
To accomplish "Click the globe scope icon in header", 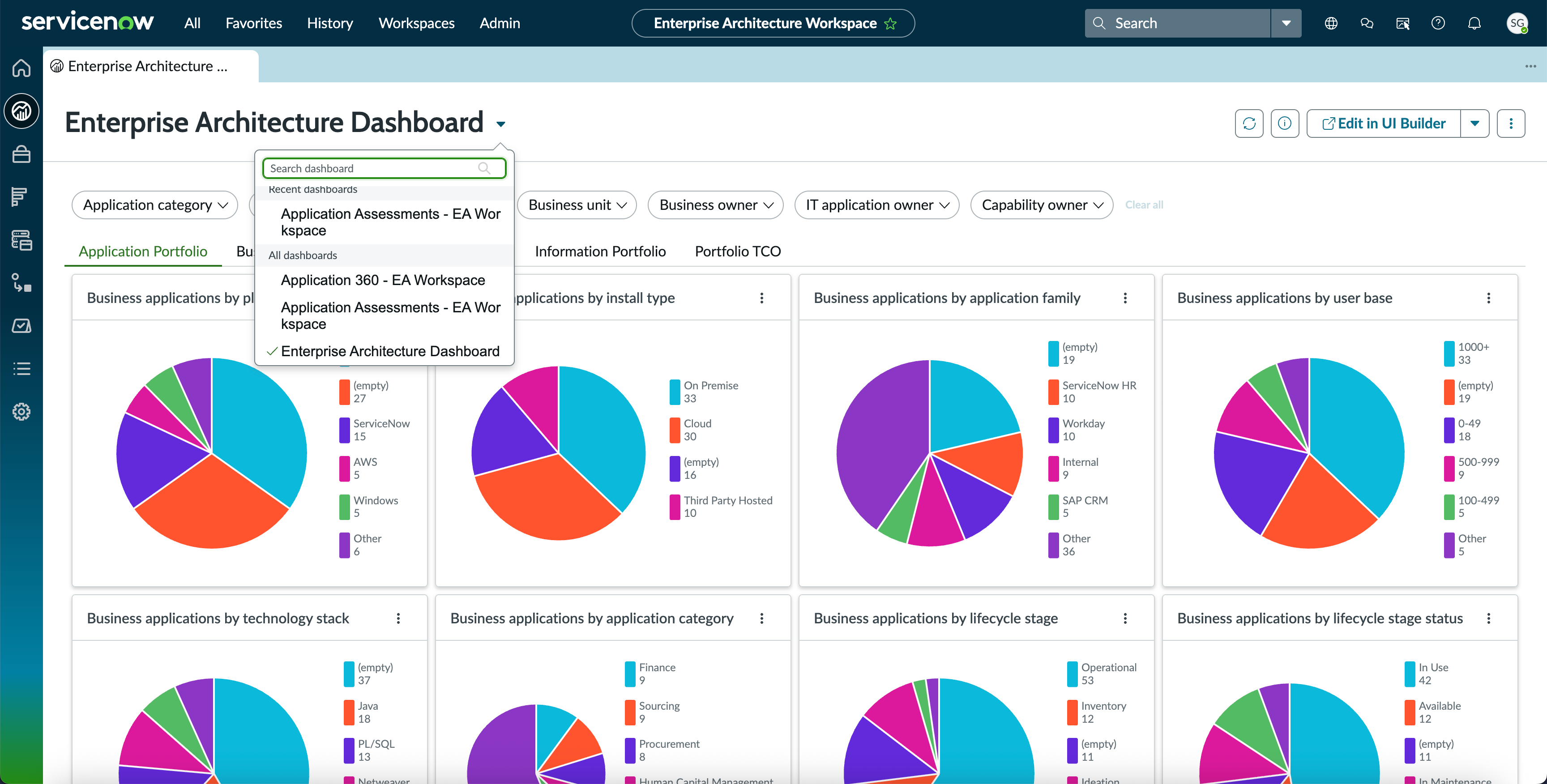I will (x=1331, y=23).
